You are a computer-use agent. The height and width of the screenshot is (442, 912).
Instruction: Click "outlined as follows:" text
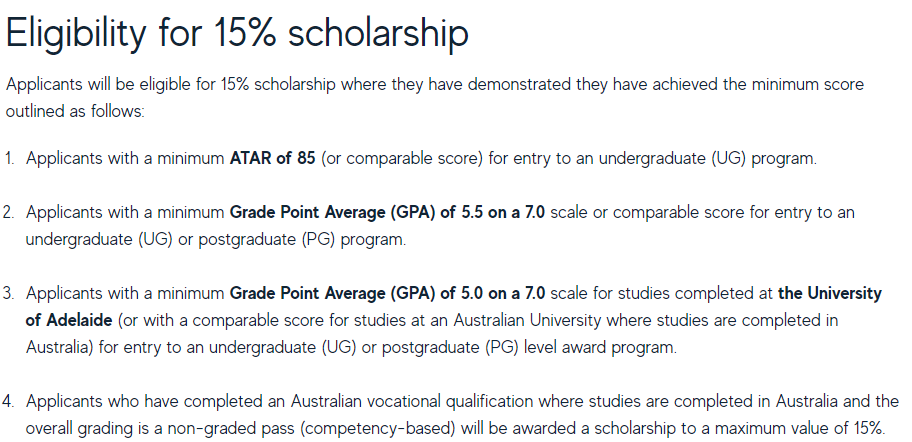coord(76,111)
